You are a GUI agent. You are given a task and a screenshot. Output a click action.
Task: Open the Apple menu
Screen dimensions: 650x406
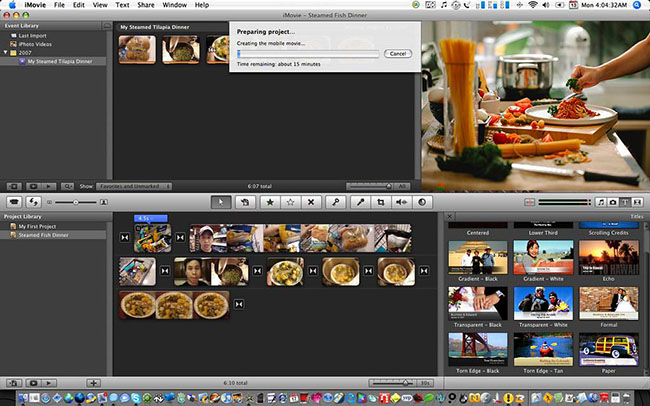(12, 5)
